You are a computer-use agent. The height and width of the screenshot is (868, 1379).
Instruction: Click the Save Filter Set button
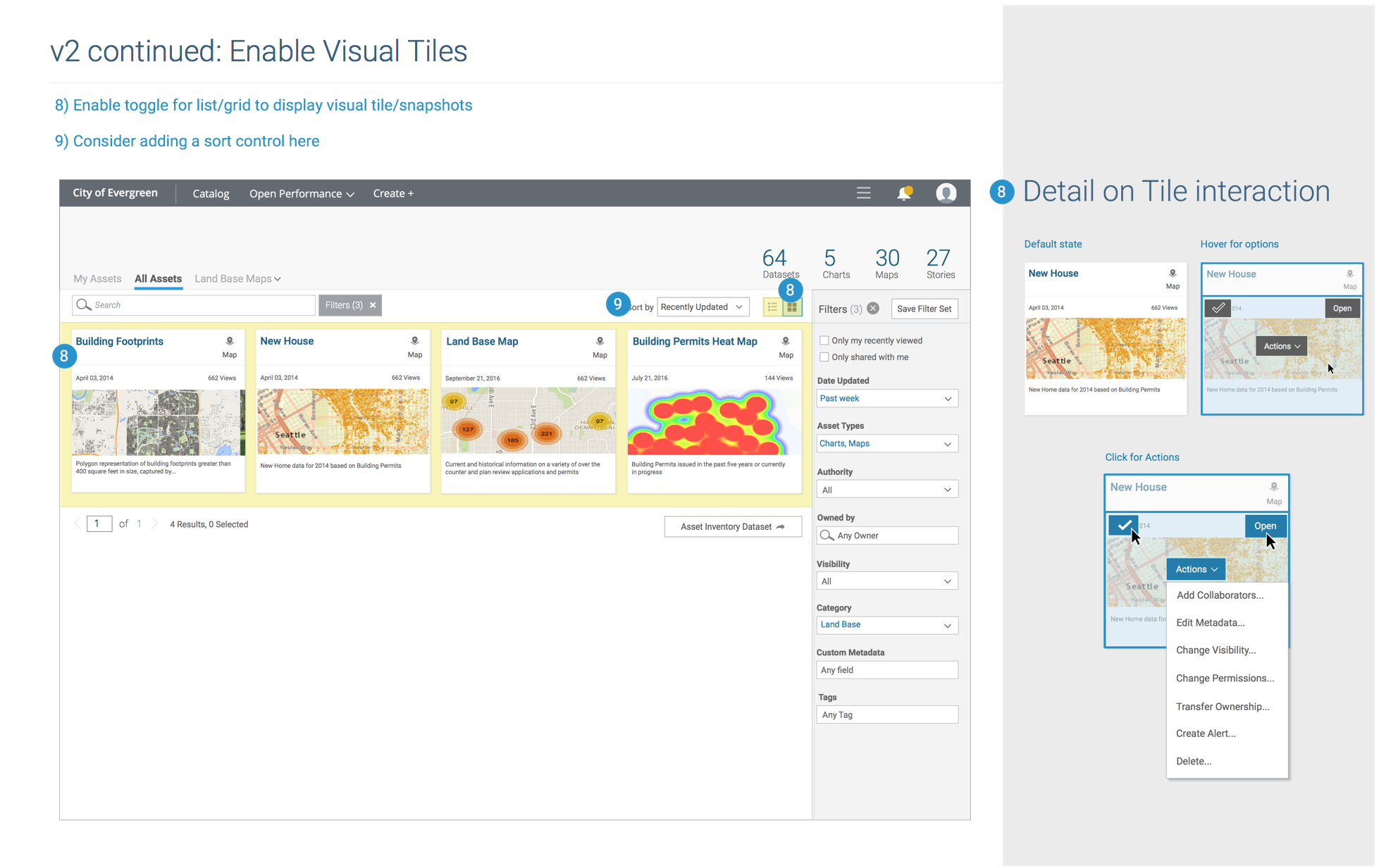[x=924, y=309]
